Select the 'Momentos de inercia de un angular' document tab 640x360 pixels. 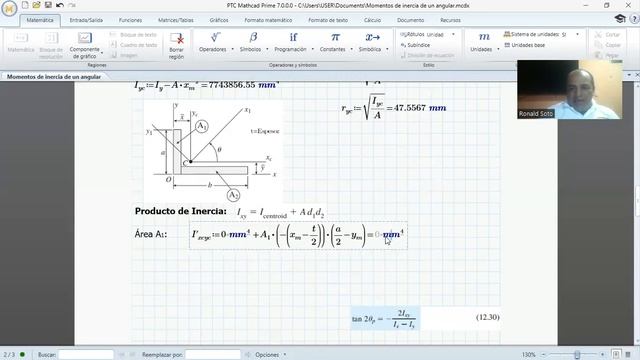tap(53, 77)
